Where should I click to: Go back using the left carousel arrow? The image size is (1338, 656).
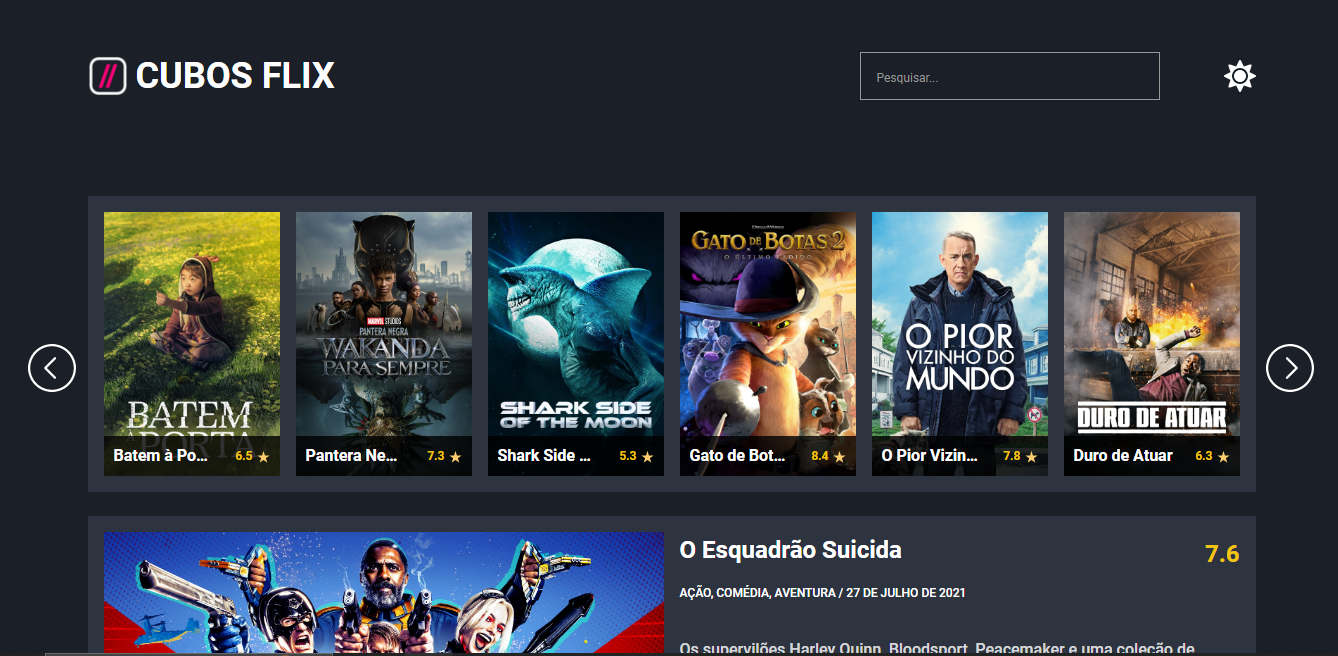(52, 368)
